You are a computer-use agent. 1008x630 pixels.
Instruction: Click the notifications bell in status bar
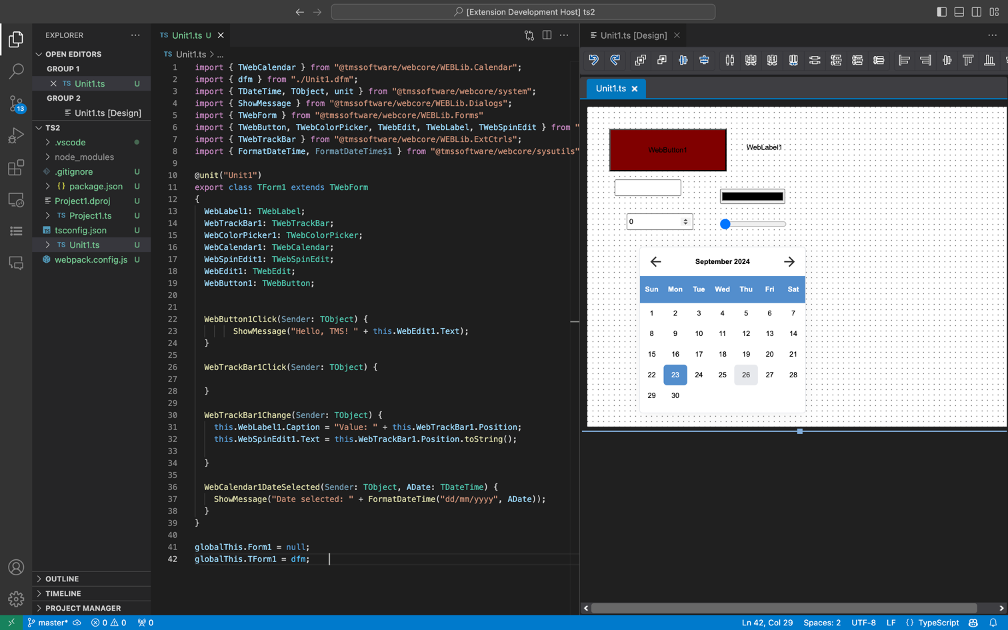[x=993, y=622]
